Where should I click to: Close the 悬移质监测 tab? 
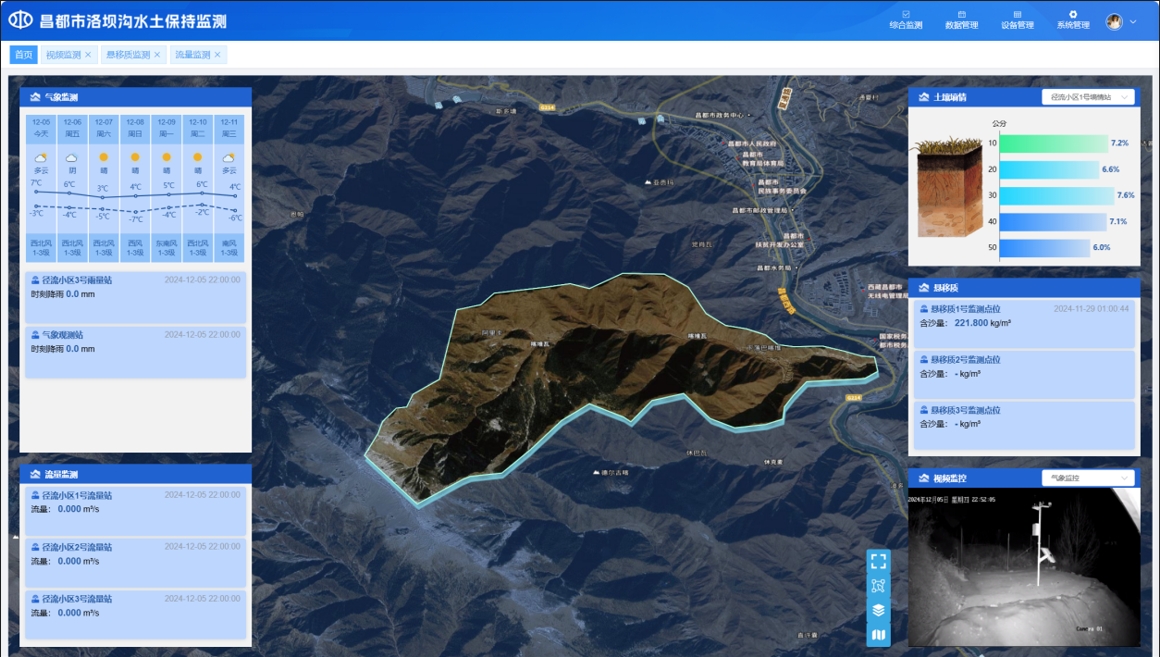pyautogui.click(x=157, y=55)
